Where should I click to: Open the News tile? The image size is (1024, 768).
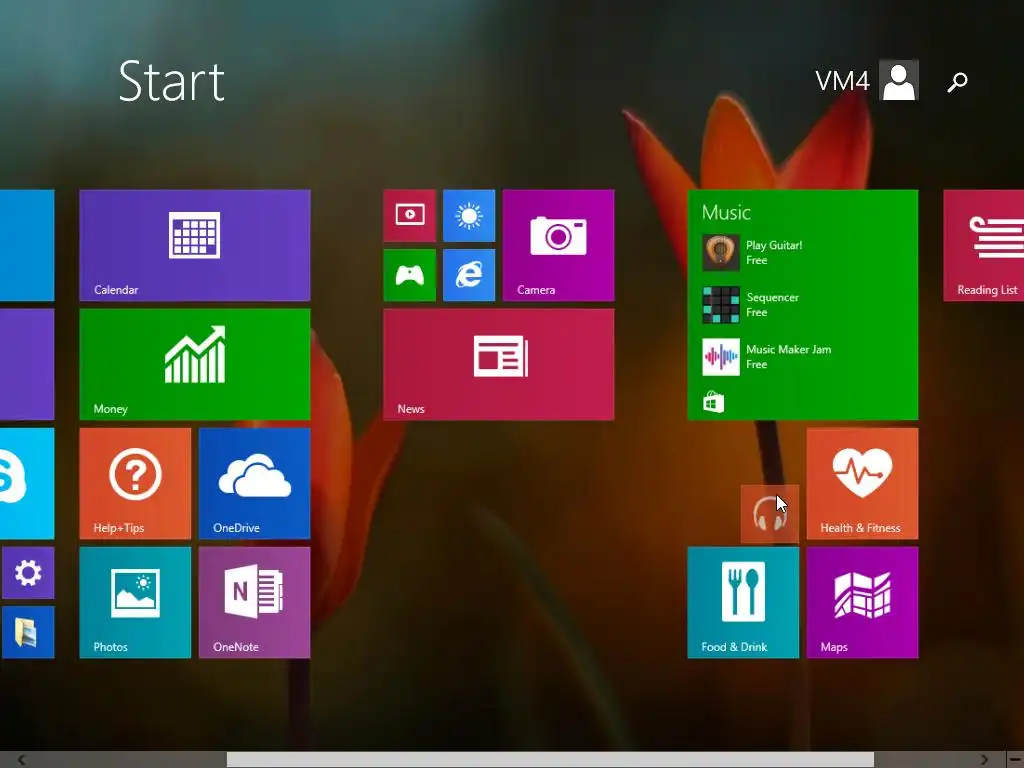[498, 364]
